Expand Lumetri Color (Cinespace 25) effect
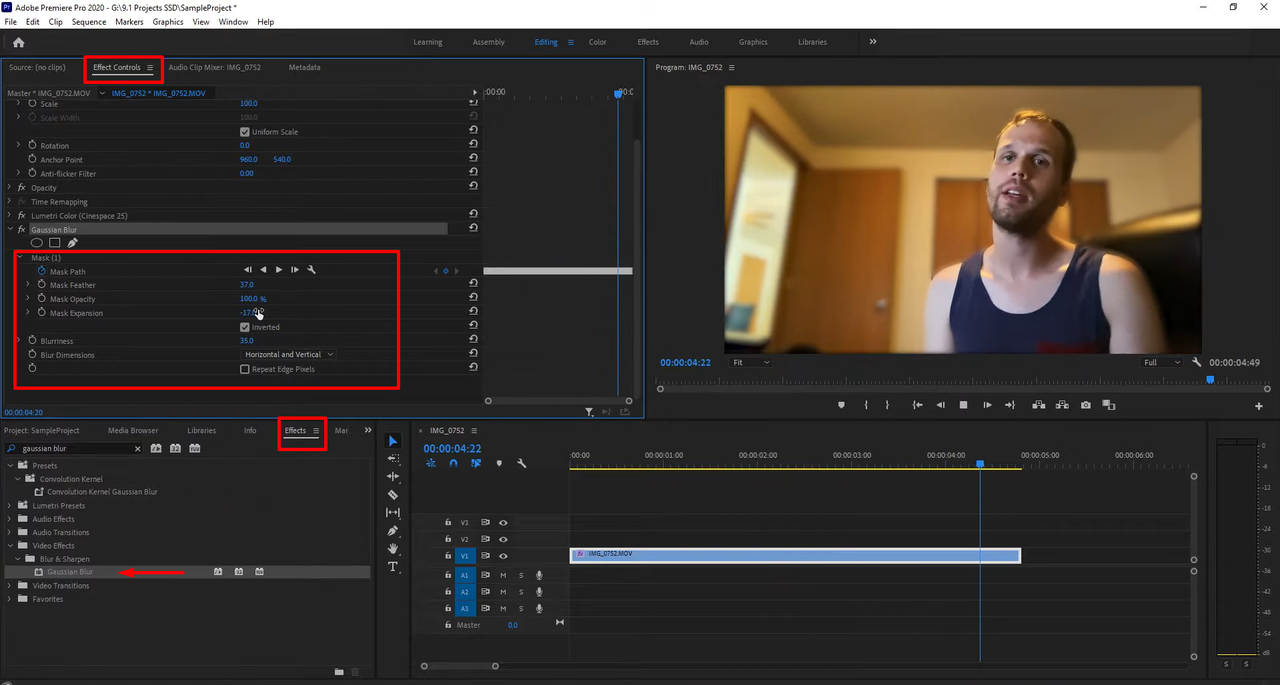1280x685 pixels. (9, 216)
